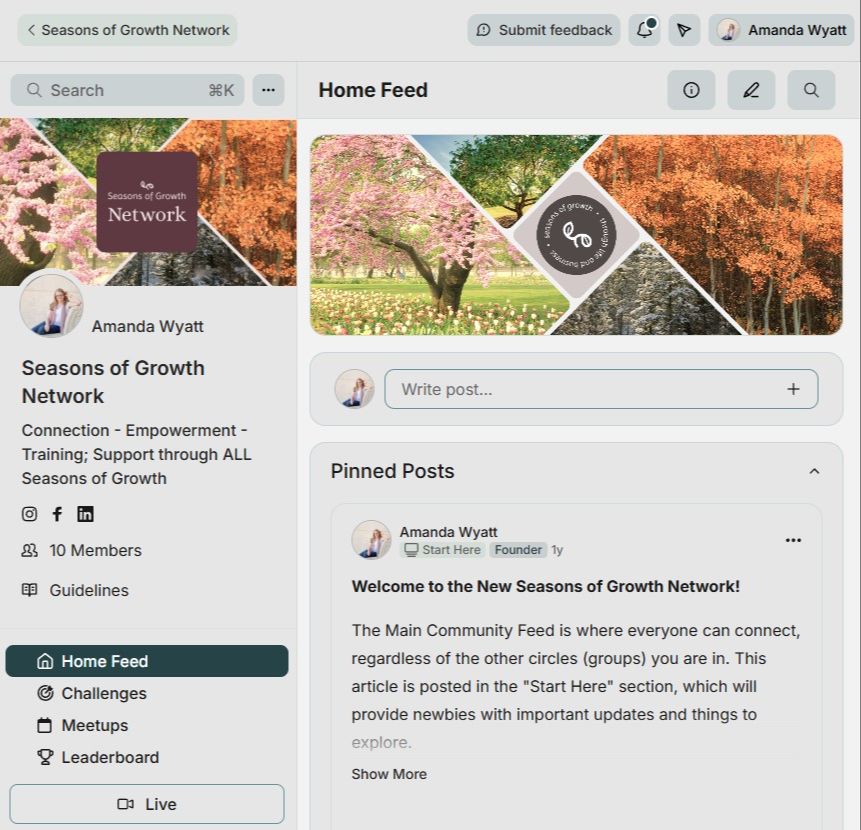The image size is (861, 830).
Task: Open the Facebook social link icon
Action: pos(57,514)
